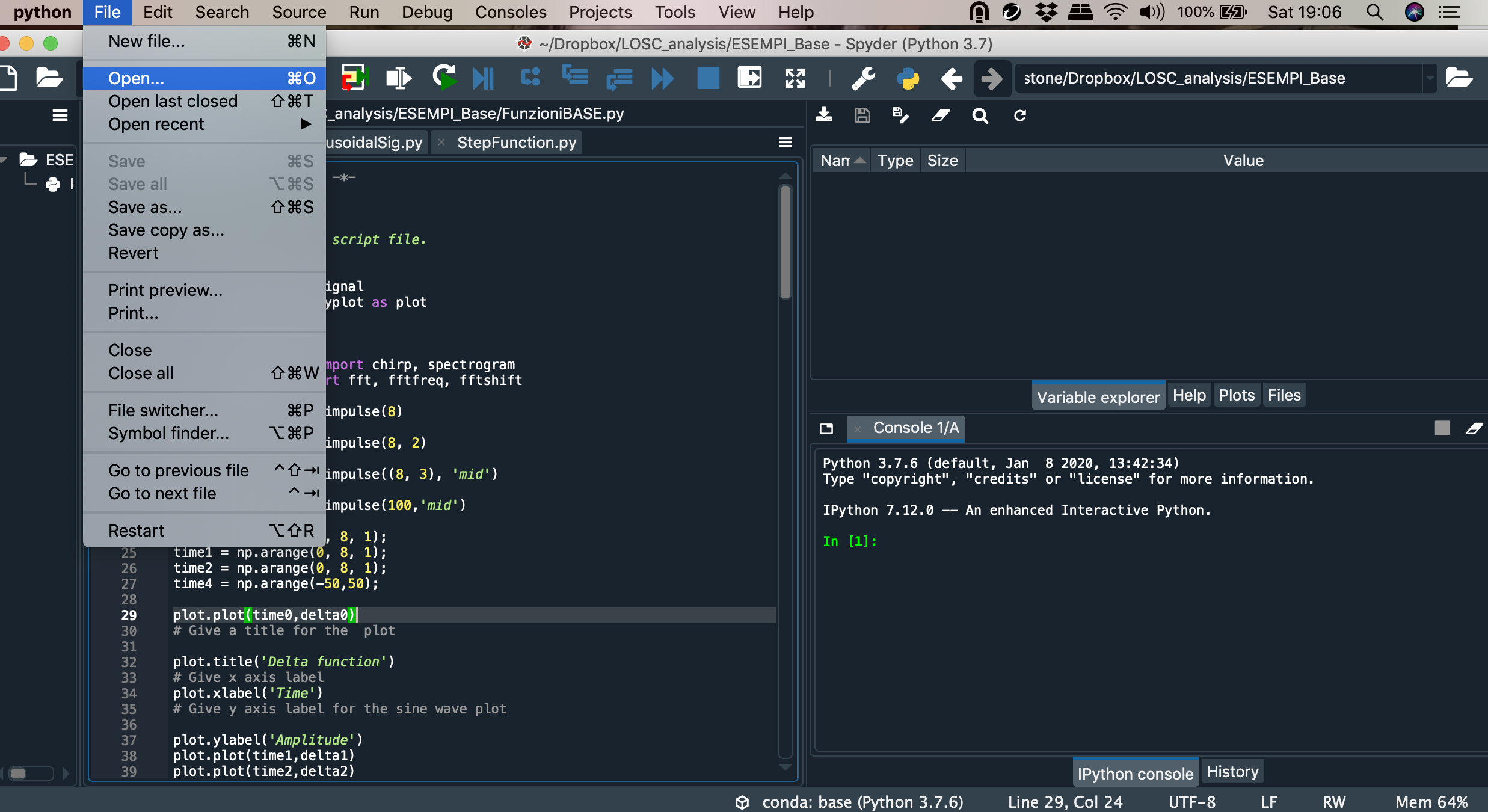Open the project pane hamburger options menu

pyautogui.click(x=60, y=115)
